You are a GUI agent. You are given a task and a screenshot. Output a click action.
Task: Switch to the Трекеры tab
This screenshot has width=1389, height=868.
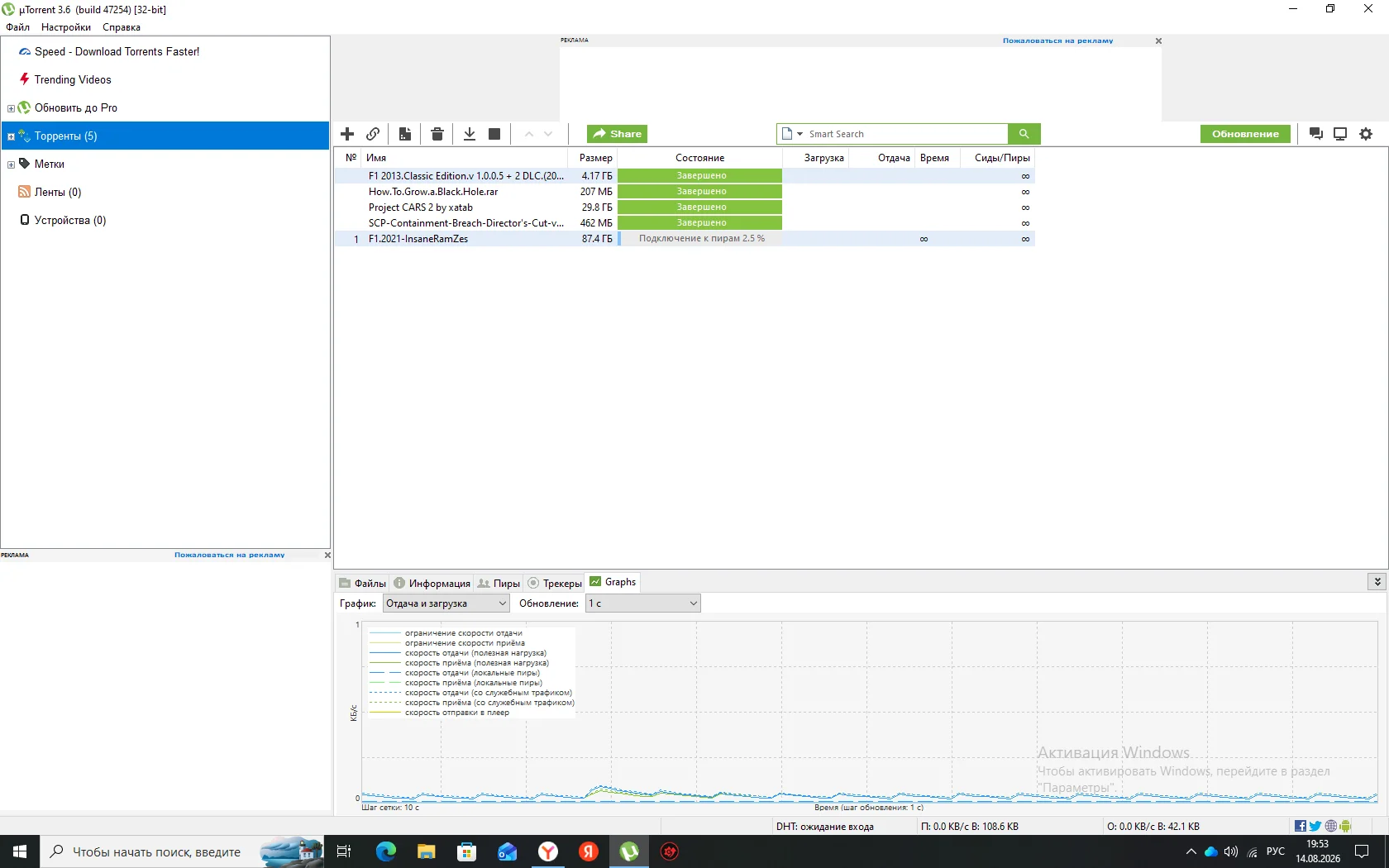pyautogui.click(x=555, y=583)
